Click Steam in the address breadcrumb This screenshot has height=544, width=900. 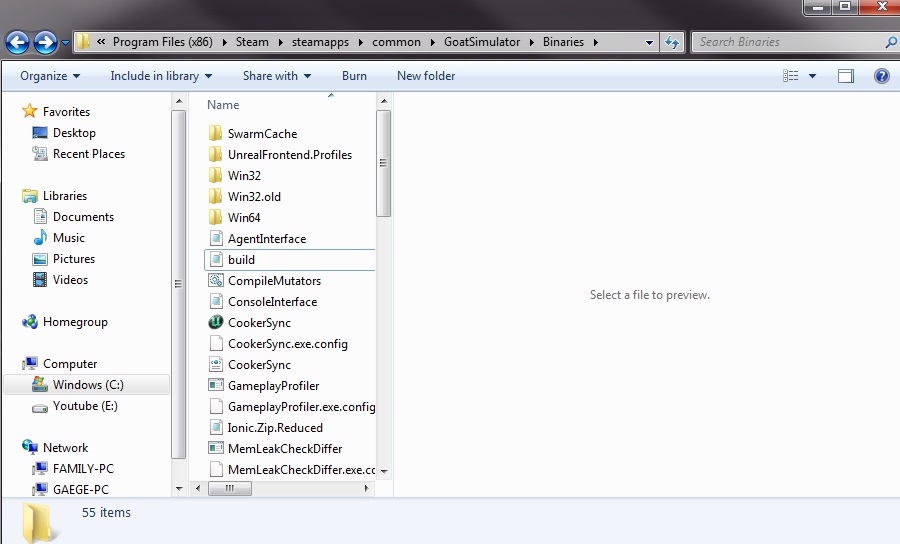point(252,42)
